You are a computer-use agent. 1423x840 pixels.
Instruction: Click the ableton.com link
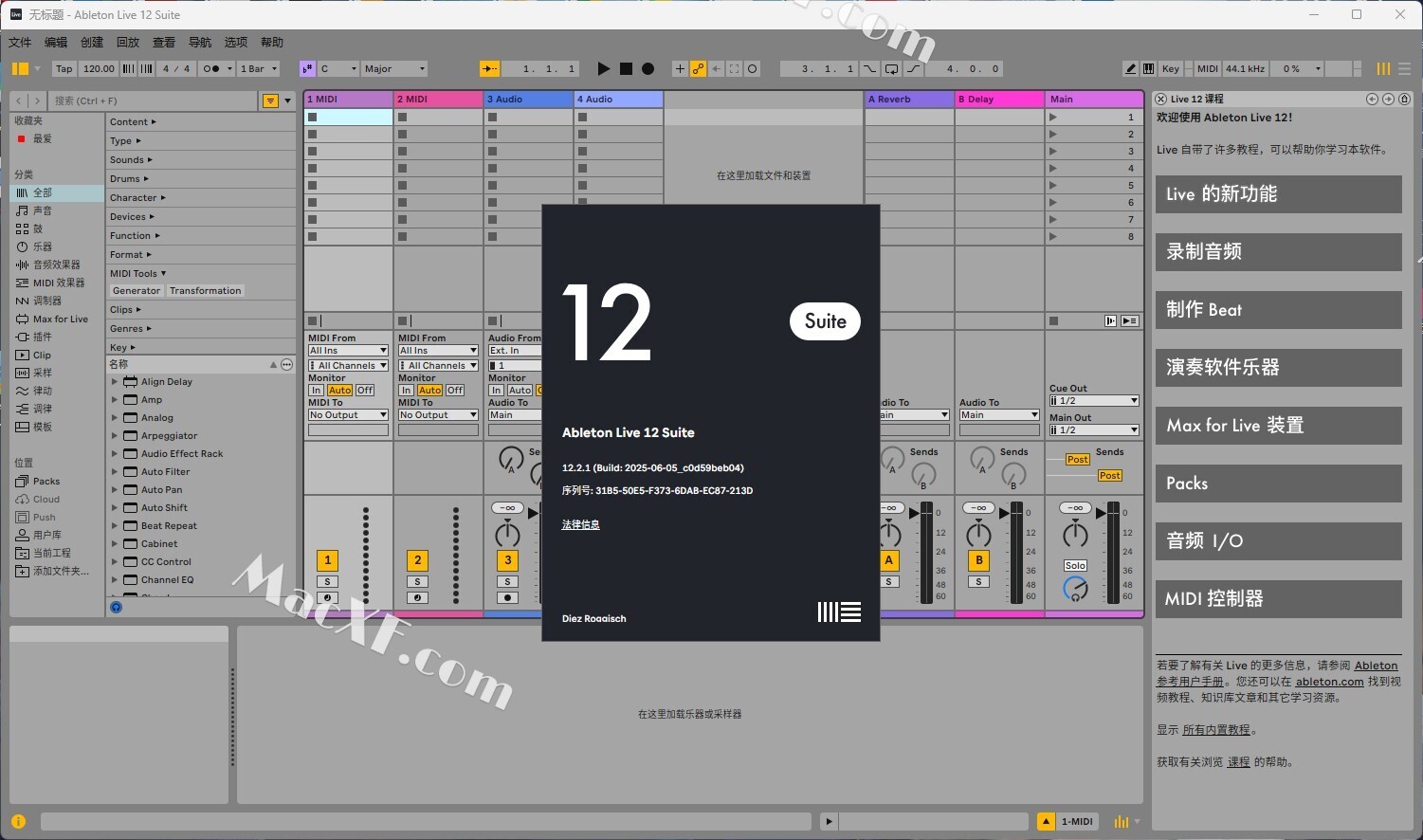[1329, 682]
